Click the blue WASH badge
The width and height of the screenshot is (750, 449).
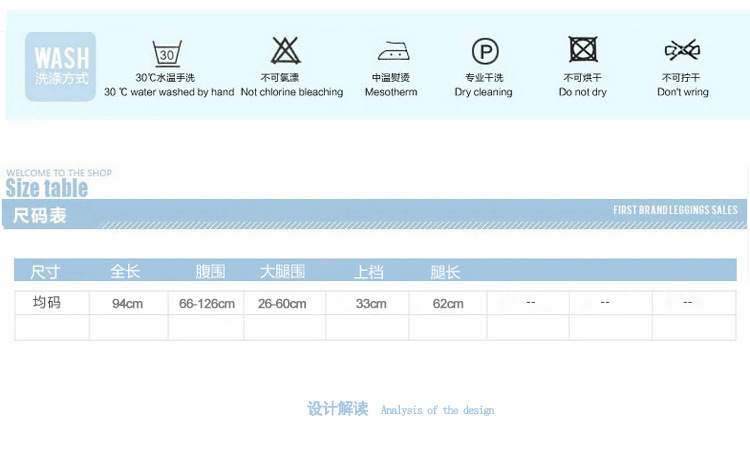click(x=61, y=66)
